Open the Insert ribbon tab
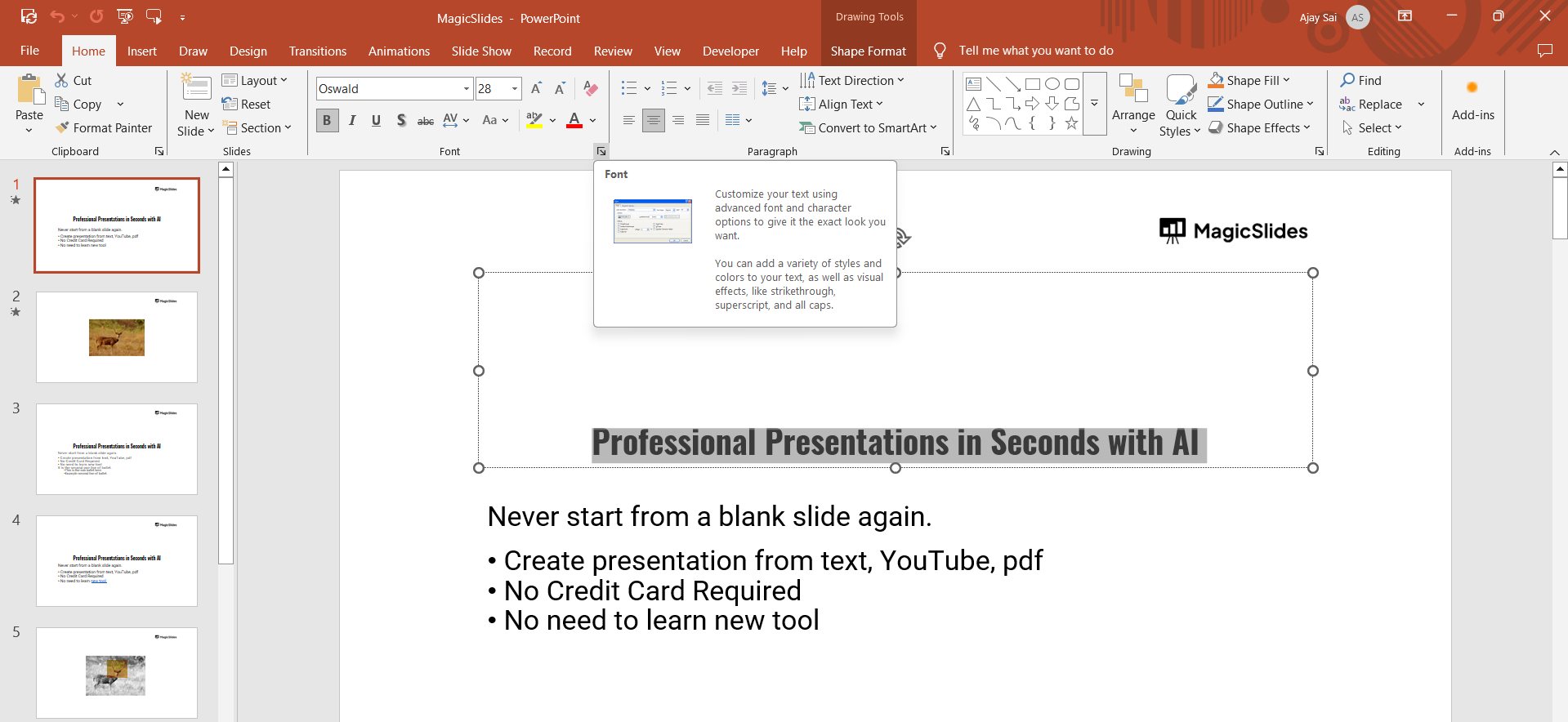Screen dimensions: 1568x722 click(141, 51)
